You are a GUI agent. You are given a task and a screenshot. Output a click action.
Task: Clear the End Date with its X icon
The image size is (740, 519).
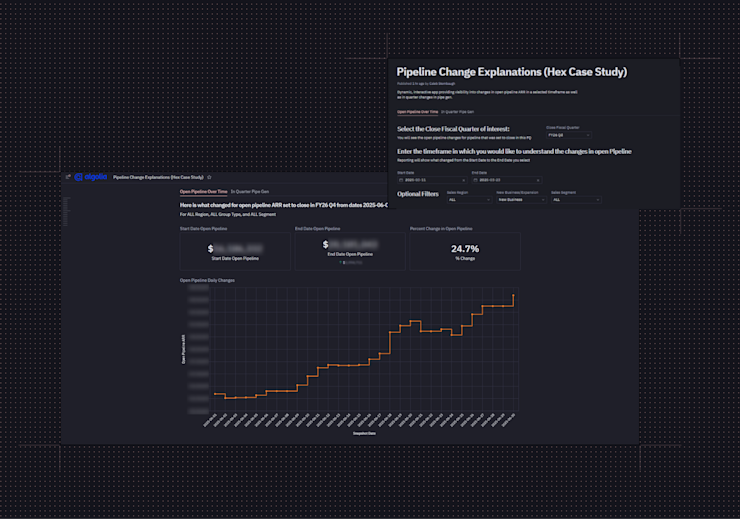tap(538, 180)
